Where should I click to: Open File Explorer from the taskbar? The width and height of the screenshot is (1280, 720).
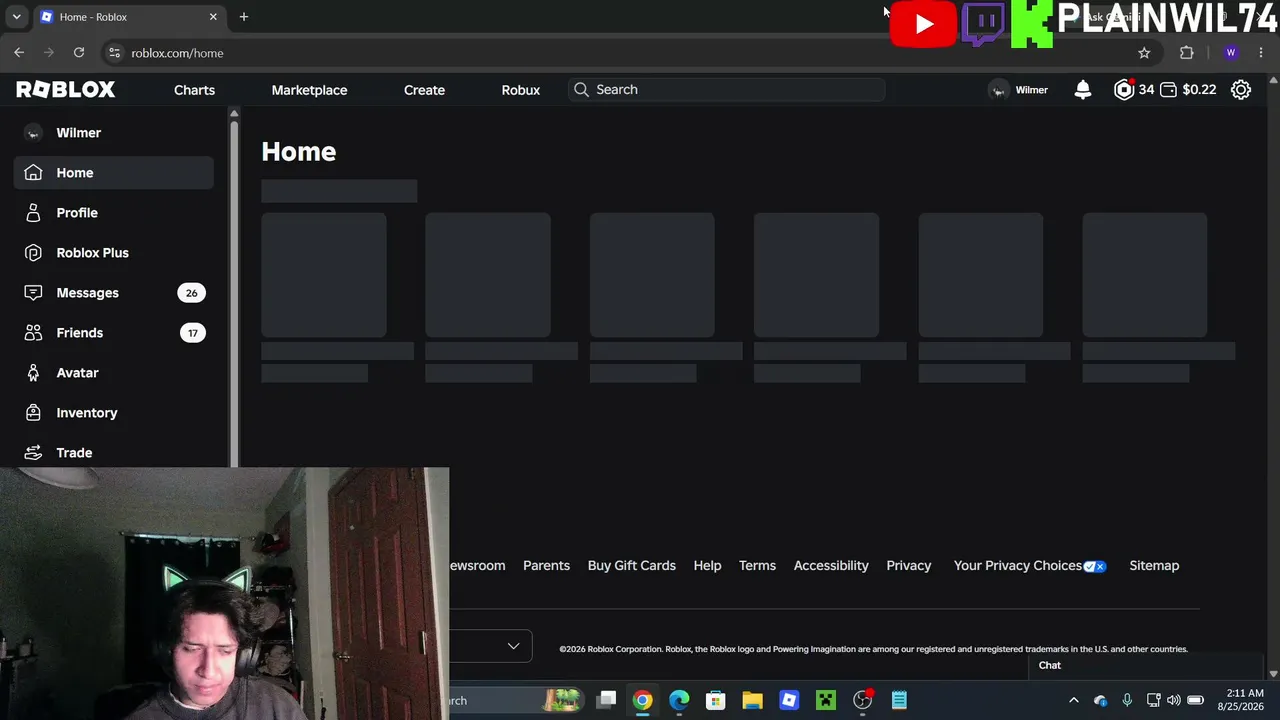(x=752, y=700)
